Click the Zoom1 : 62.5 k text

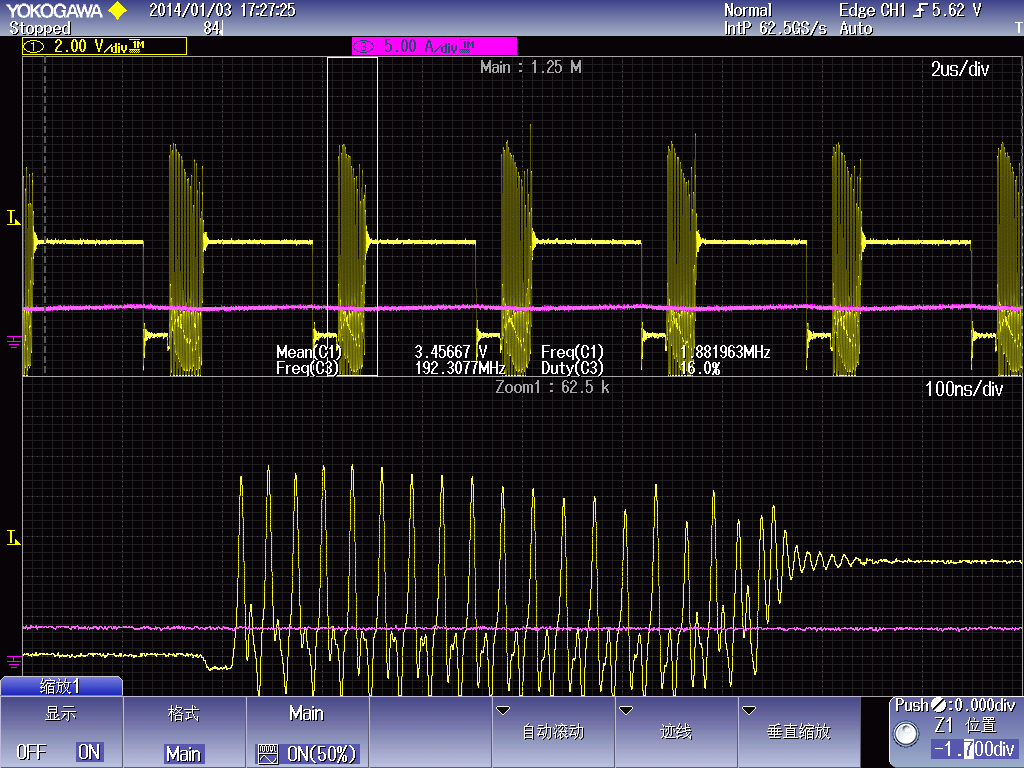coord(552,387)
